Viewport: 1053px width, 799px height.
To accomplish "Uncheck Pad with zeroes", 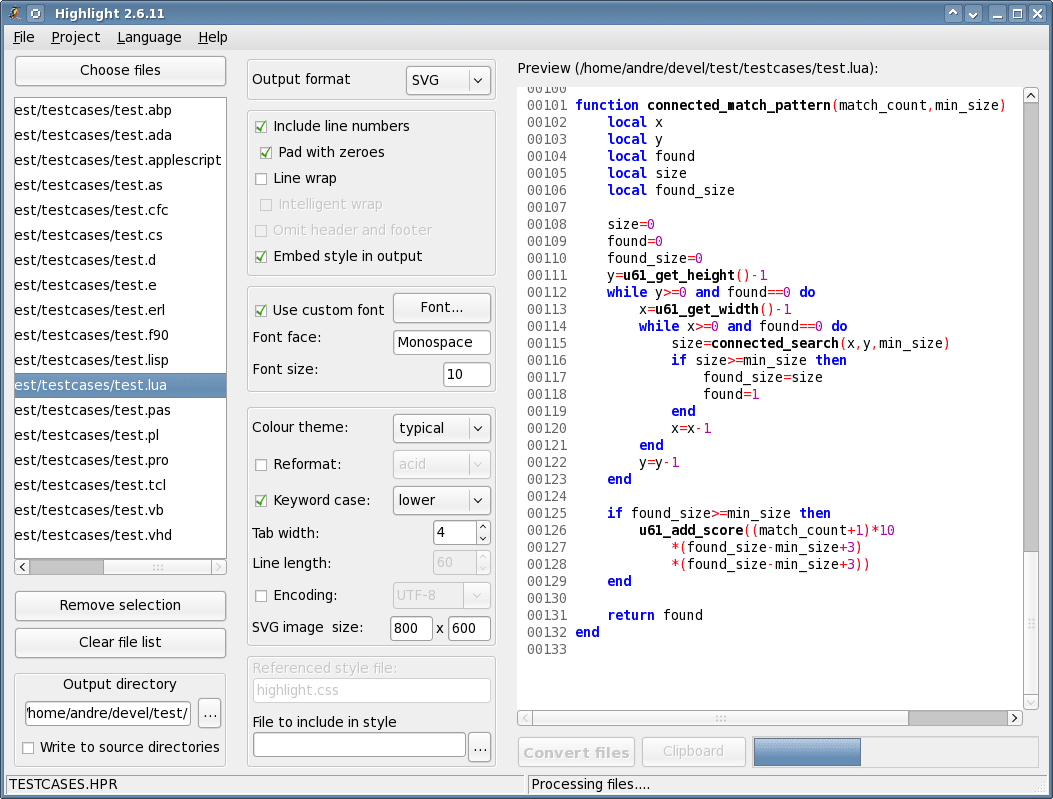I will pos(266,152).
